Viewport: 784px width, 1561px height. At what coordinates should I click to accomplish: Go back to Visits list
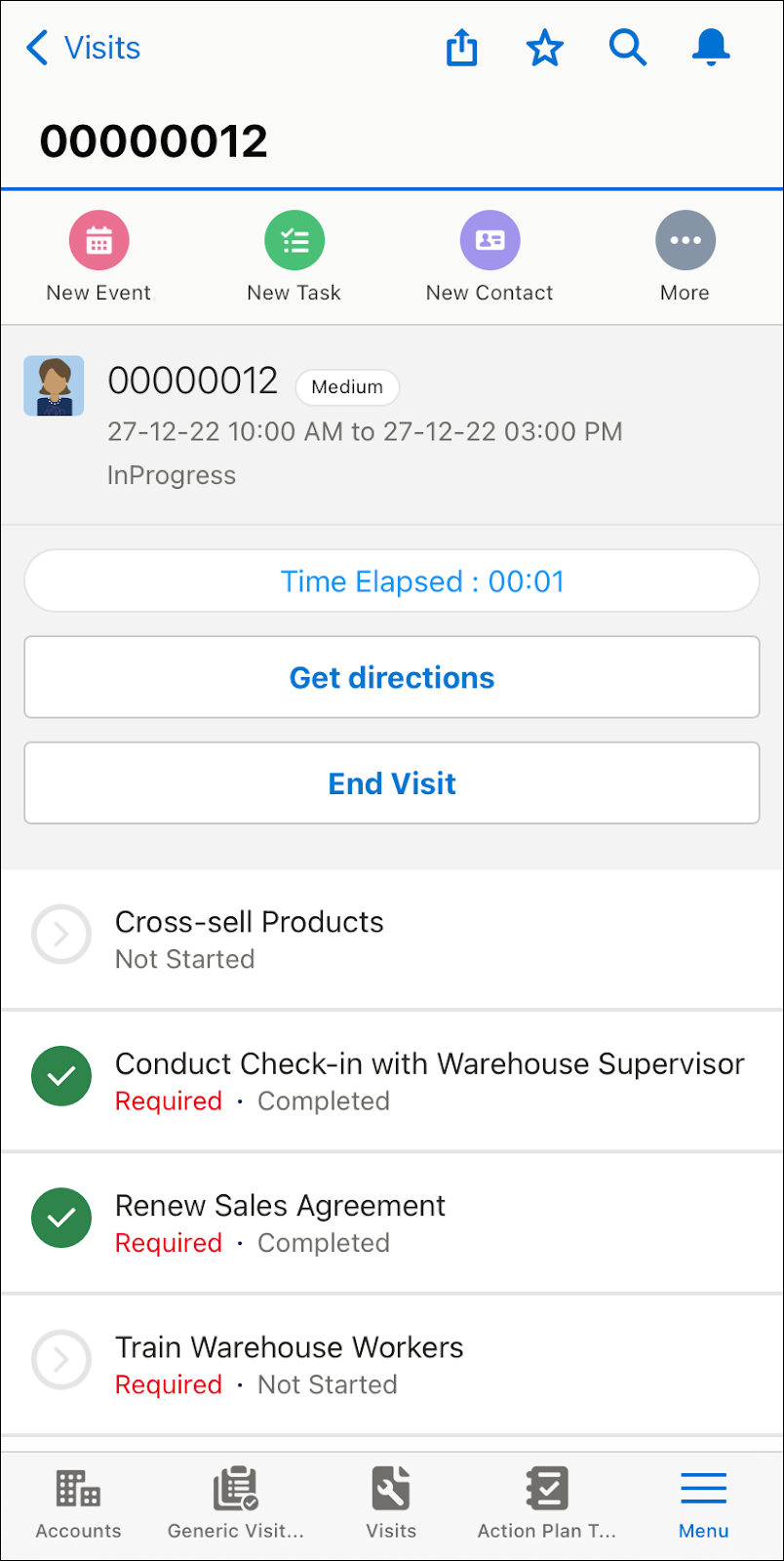click(x=83, y=47)
